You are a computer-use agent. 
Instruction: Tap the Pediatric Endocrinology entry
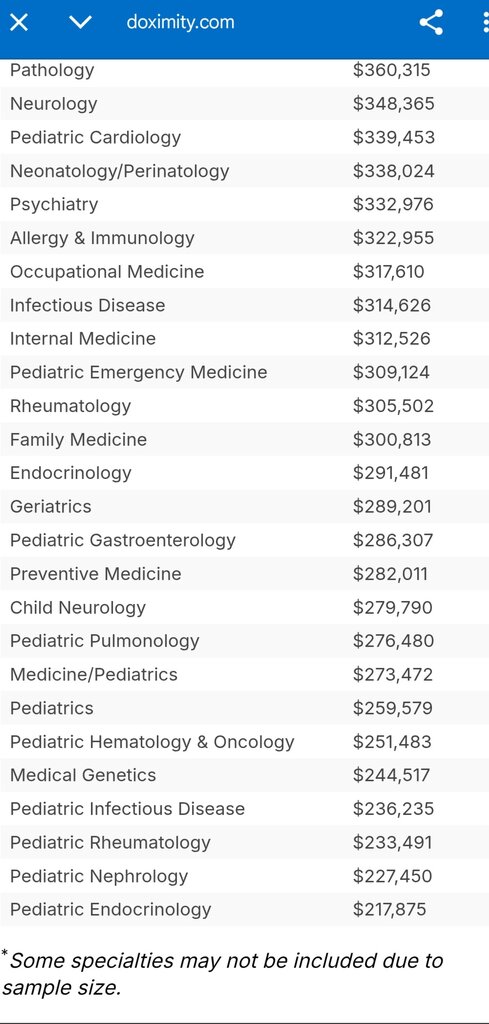click(x=110, y=910)
